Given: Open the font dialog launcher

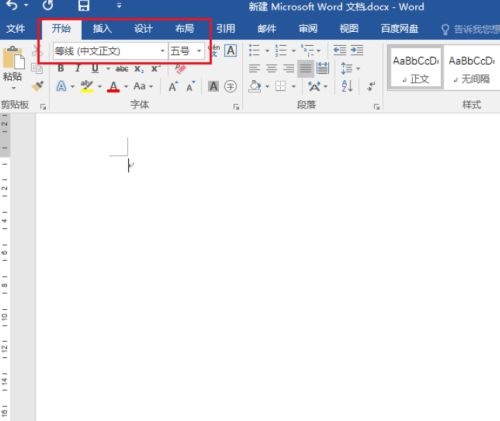Looking at the screenshot, I should (x=236, y=107).
